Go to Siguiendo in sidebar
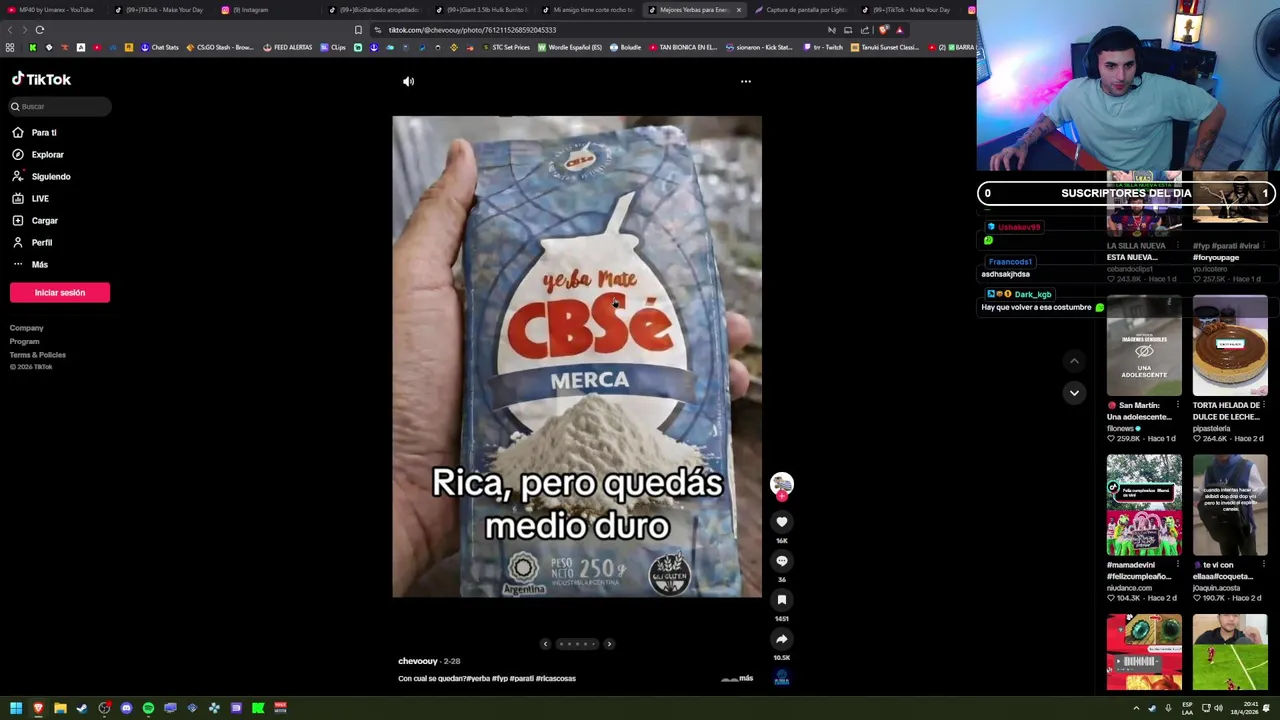Screen dimensions: 1280x720 51,176
